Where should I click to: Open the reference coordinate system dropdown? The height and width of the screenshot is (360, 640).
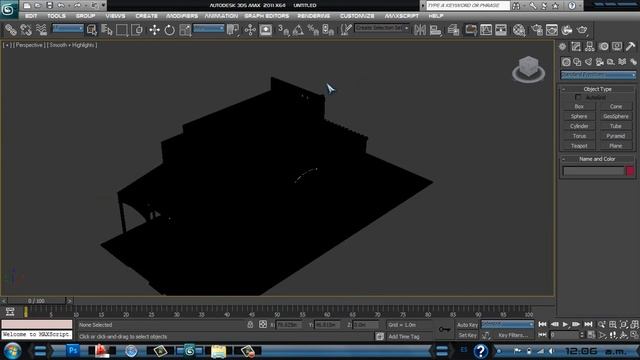point(209,29)
